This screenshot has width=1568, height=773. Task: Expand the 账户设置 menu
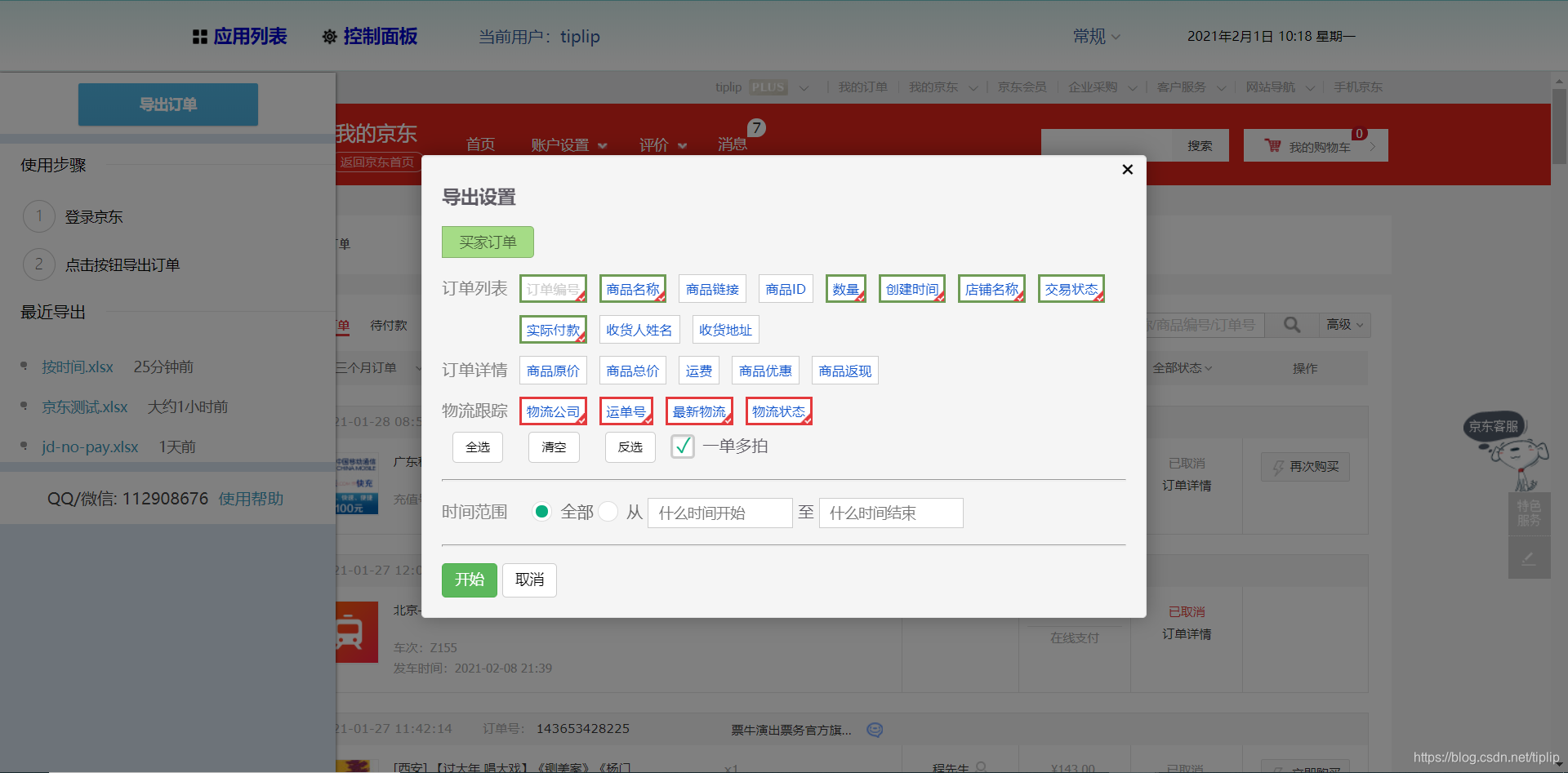click(x=569, y=144)
